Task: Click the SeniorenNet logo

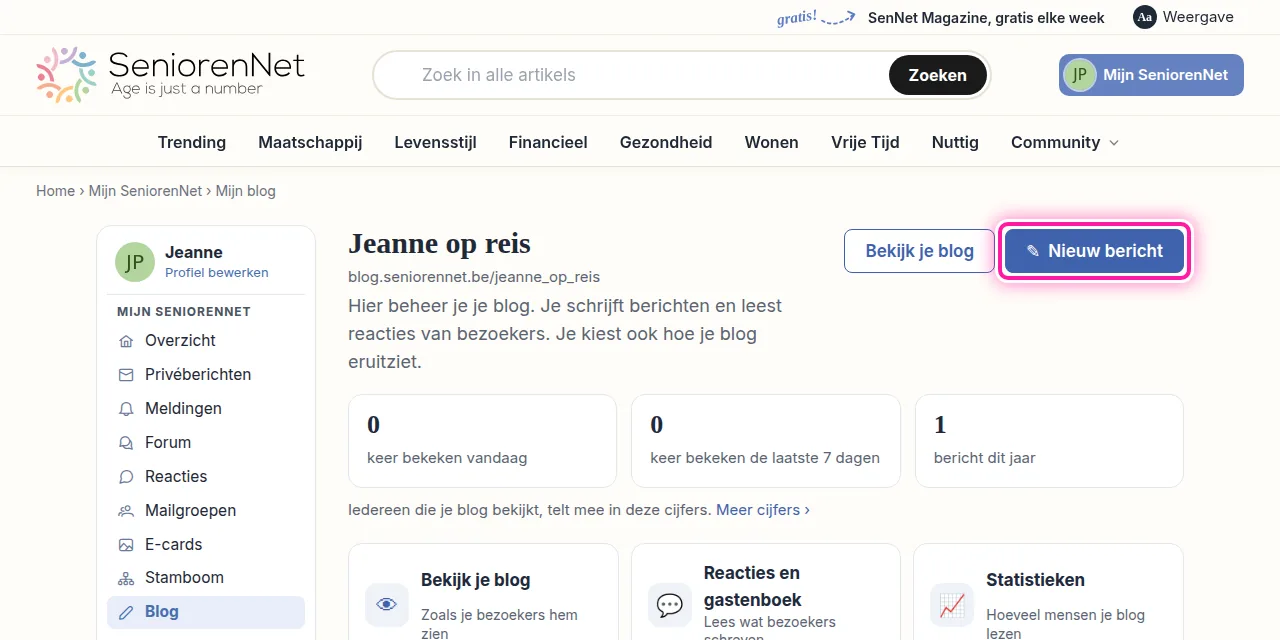Action: point(170,75)
